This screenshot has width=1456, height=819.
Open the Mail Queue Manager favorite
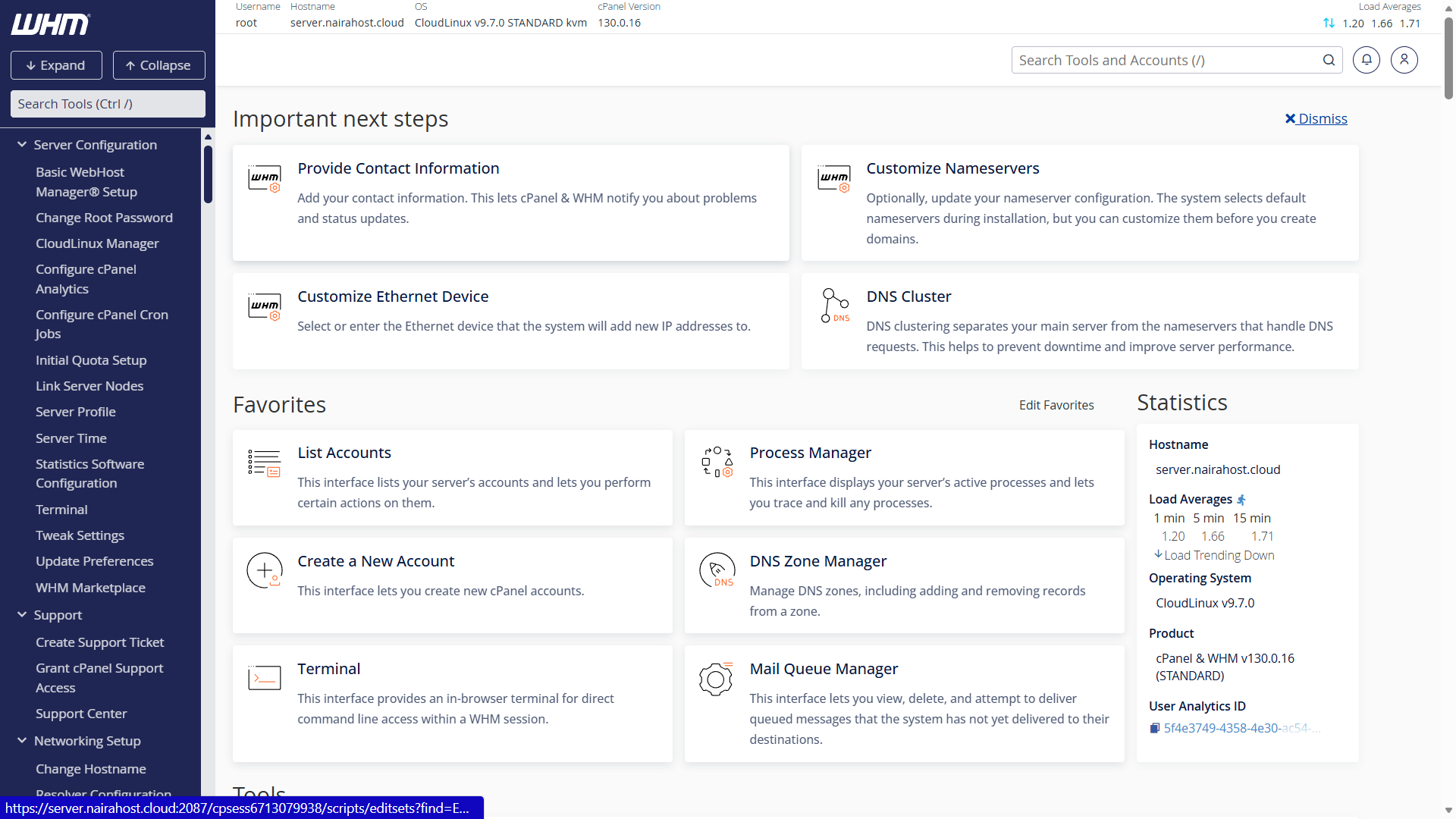click(x=824, y=669)
